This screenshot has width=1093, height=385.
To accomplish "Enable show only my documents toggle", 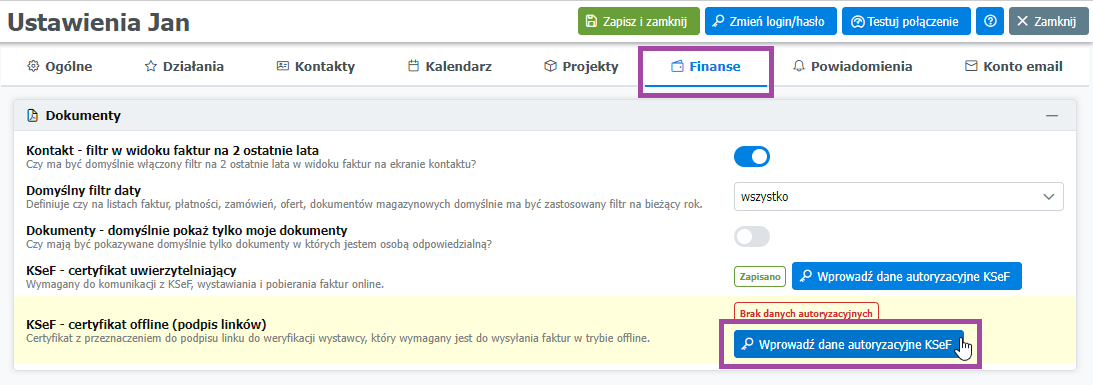I will pos(751,236).
